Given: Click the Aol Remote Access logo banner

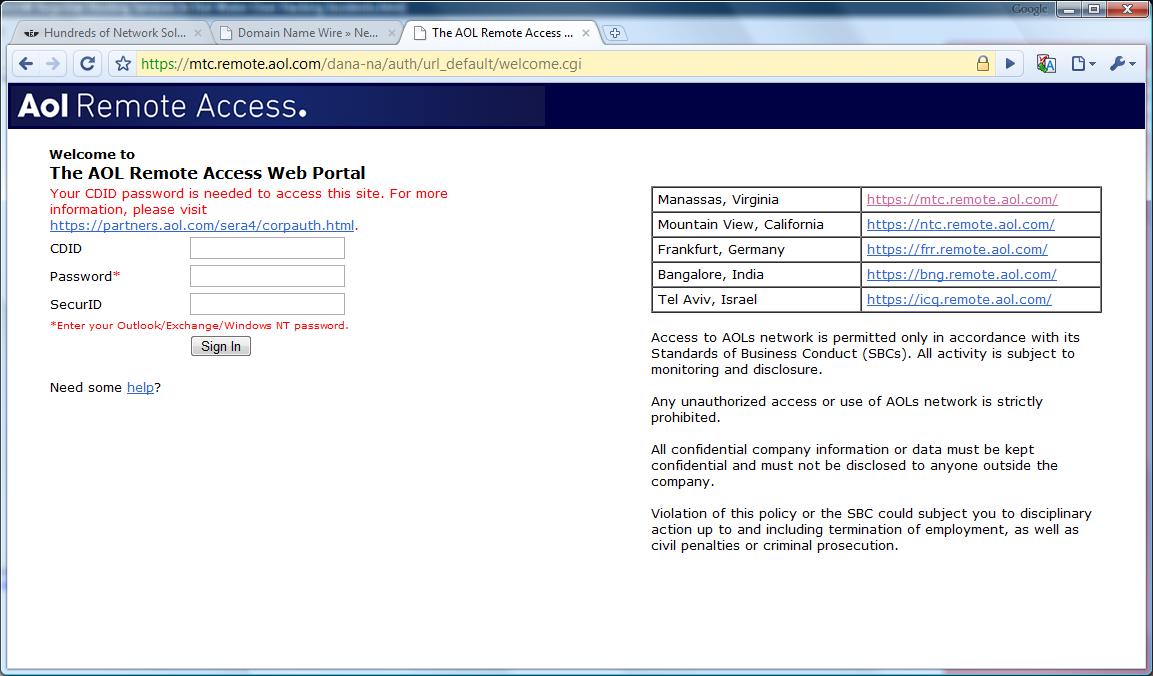Looking at the screenshot, I should [x=162, y=106].
